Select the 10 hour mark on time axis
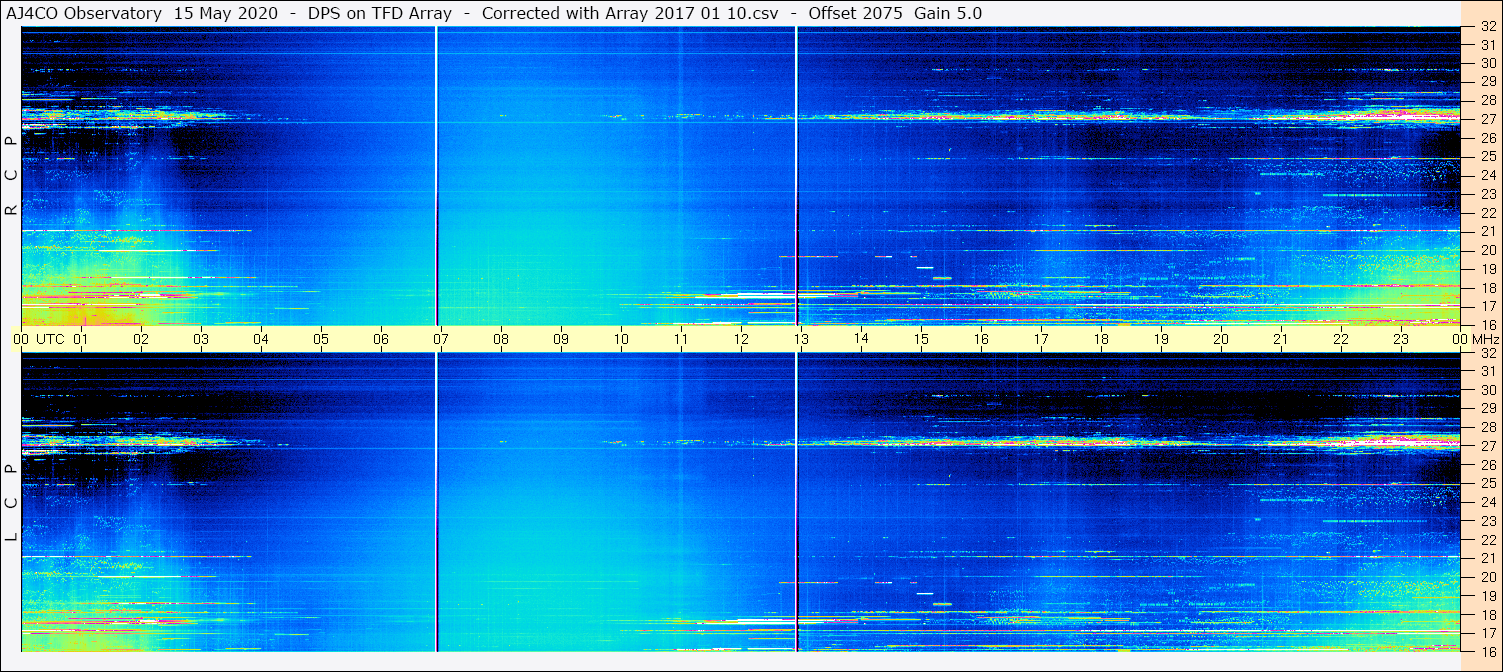Screen dimensions: 1503x672 (x=621, y=339)
